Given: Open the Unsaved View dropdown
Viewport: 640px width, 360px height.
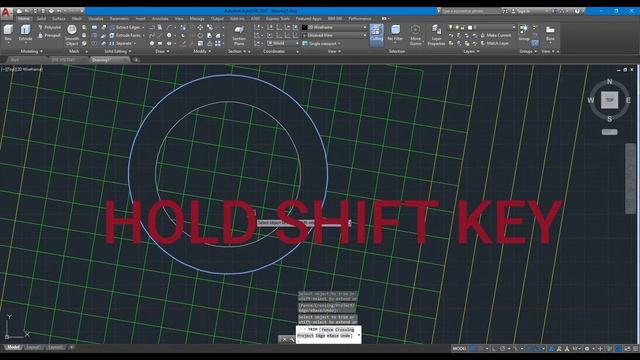Looking at the screenshot, I should [334, 36].
